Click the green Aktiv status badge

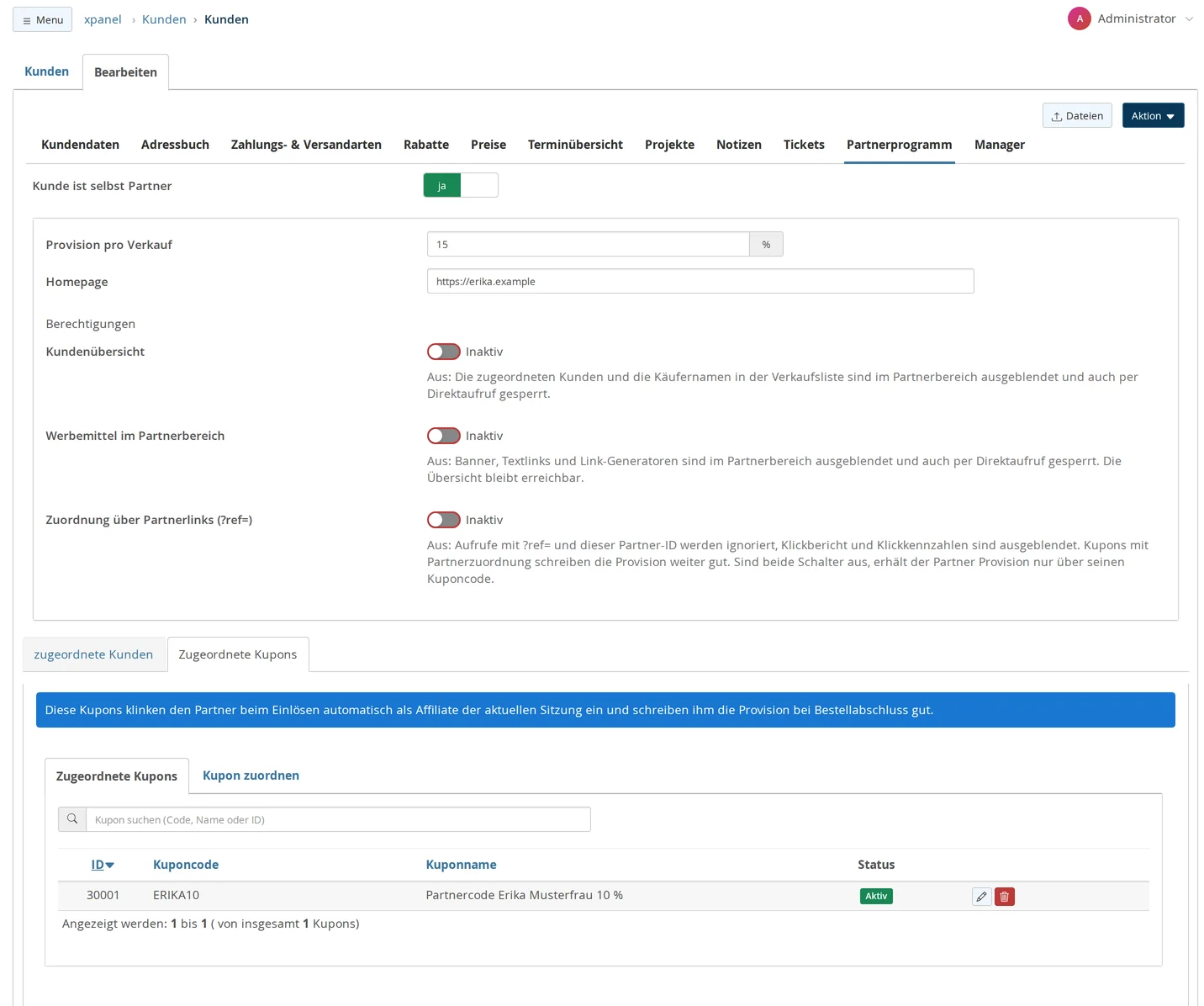876,896
